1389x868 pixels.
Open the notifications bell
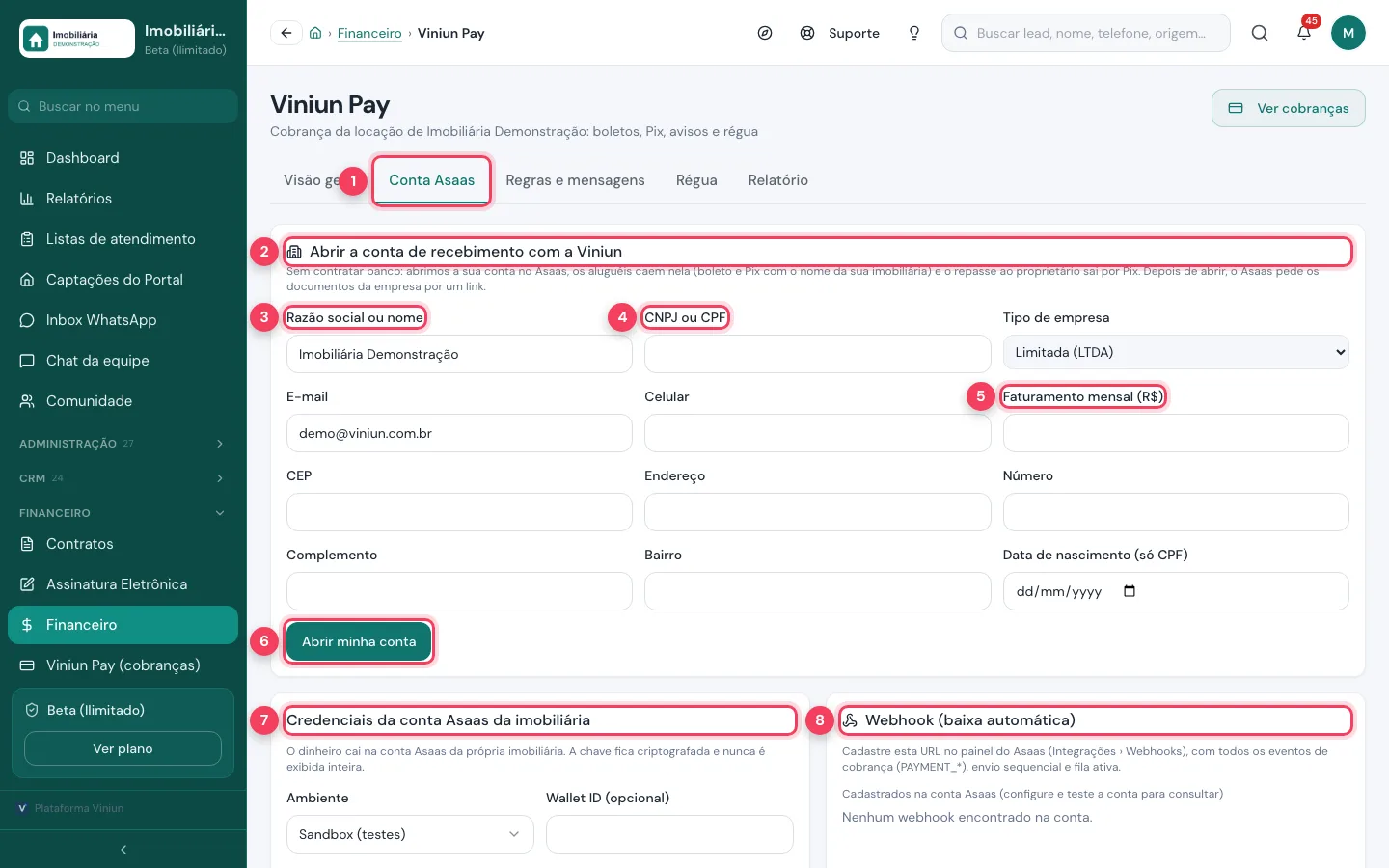pyautogui.click(x=1304, y=33)
